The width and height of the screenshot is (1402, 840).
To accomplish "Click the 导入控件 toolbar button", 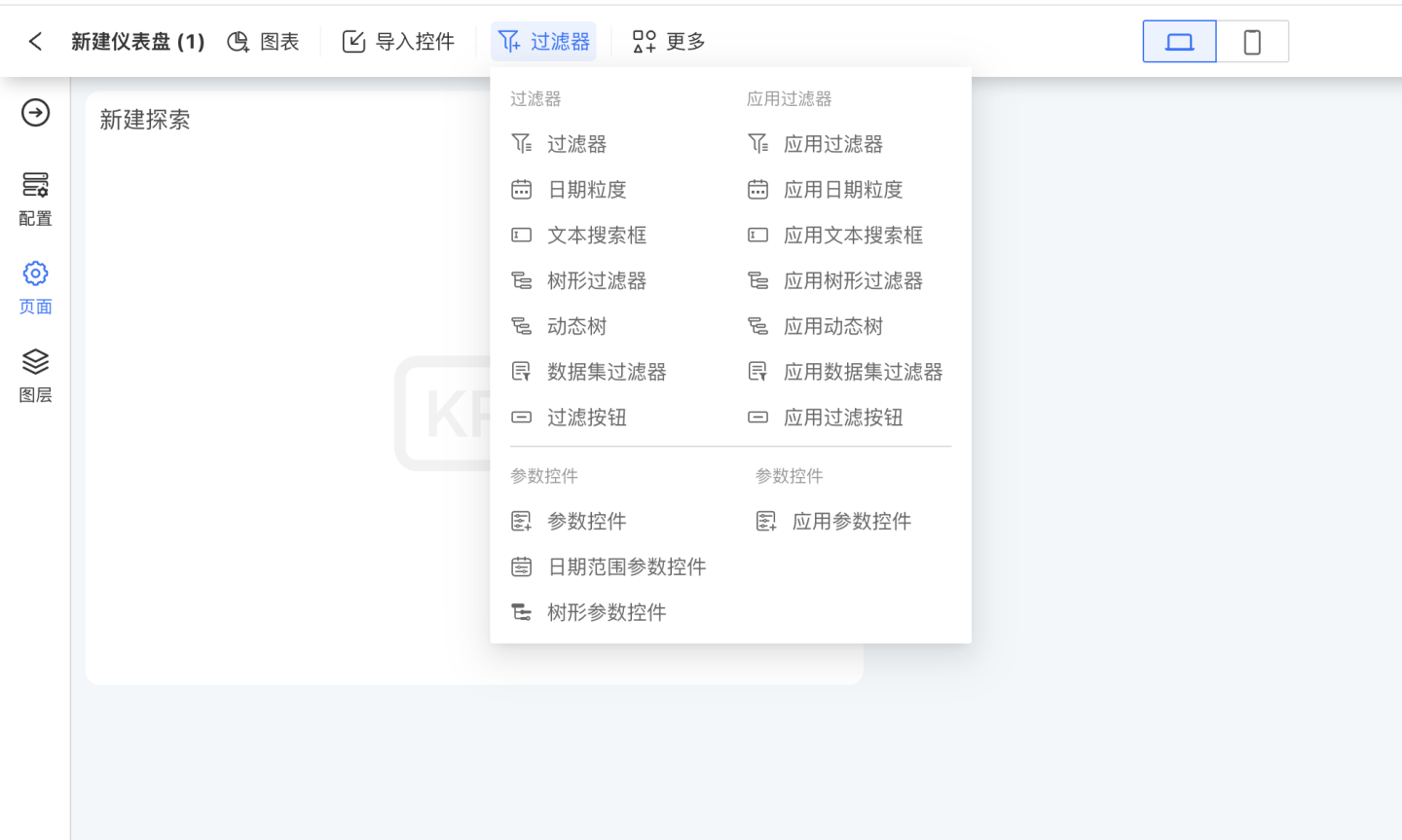I will [x=398, y=42].
